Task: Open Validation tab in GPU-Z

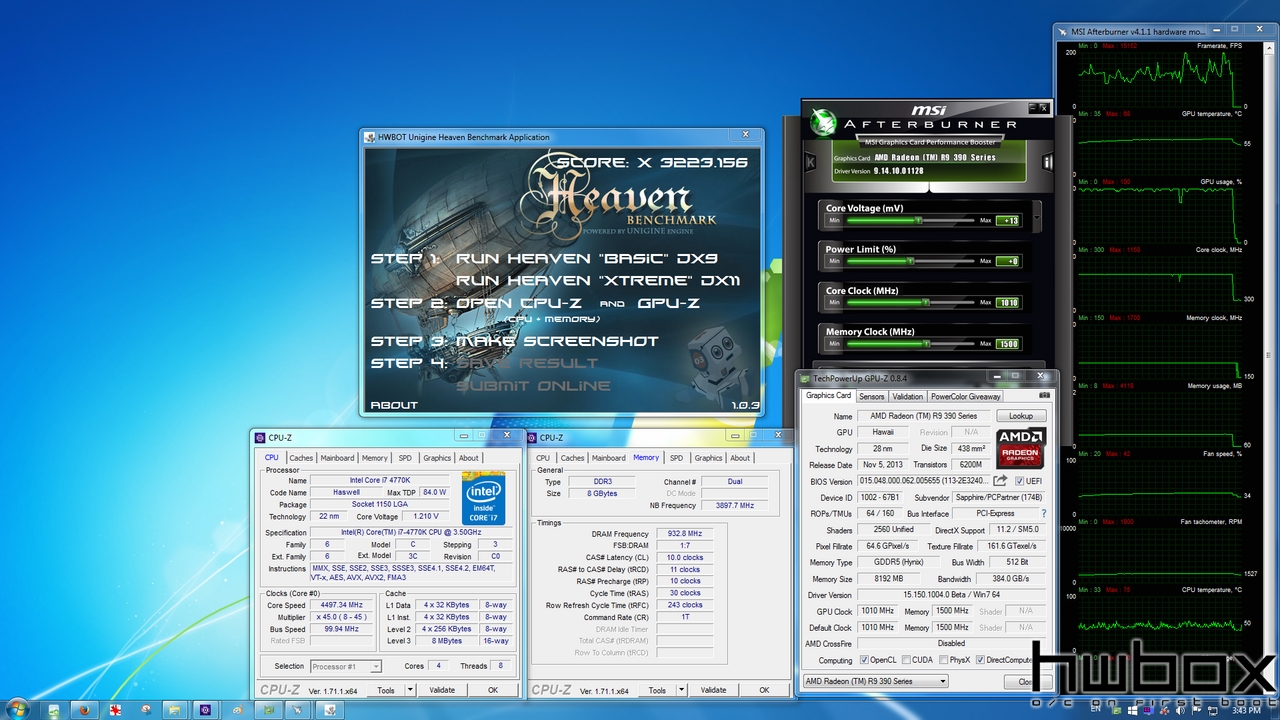Action: 908,396
